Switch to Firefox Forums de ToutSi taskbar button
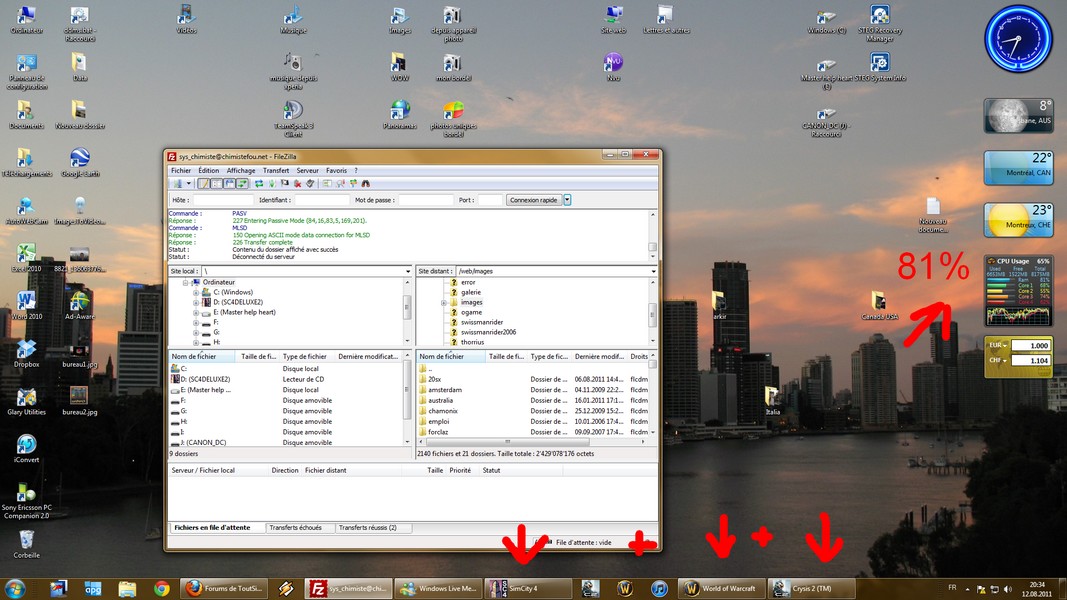Viewport: 1067px width, 600px height. click(223, 588)
